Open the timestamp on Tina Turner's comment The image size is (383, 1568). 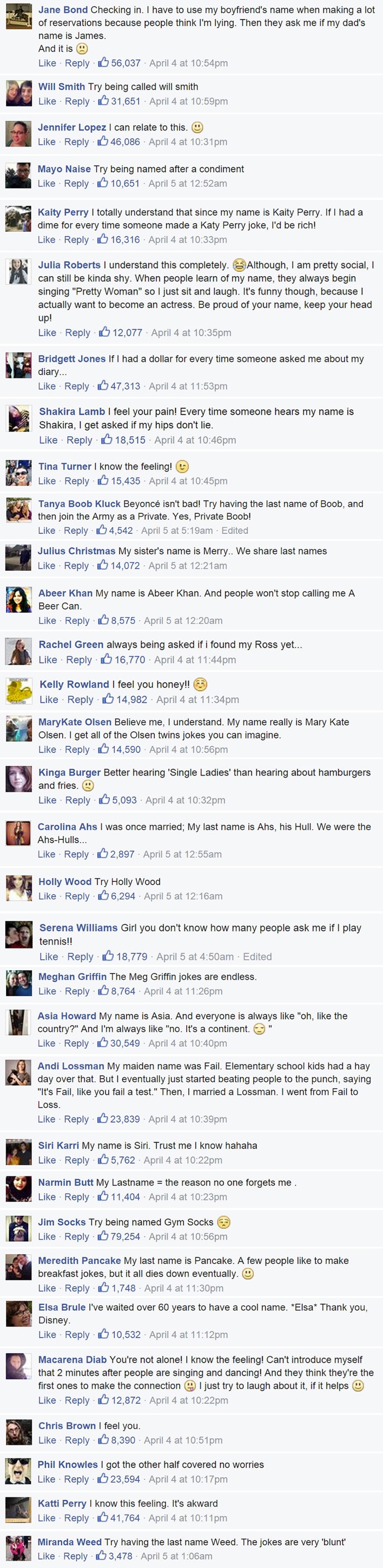point(188,481)
